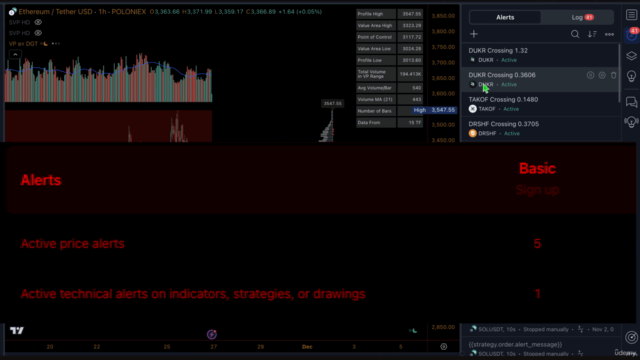Open the idea streams broadcasting bulb icon
The image size is (640, 360).
coord(631,122)
